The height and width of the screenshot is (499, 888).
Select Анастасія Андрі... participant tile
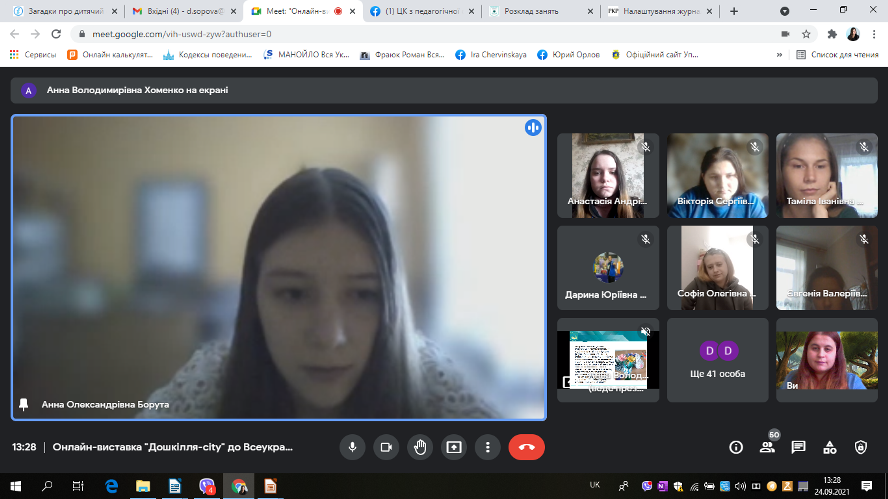click(x=608, y=176)
